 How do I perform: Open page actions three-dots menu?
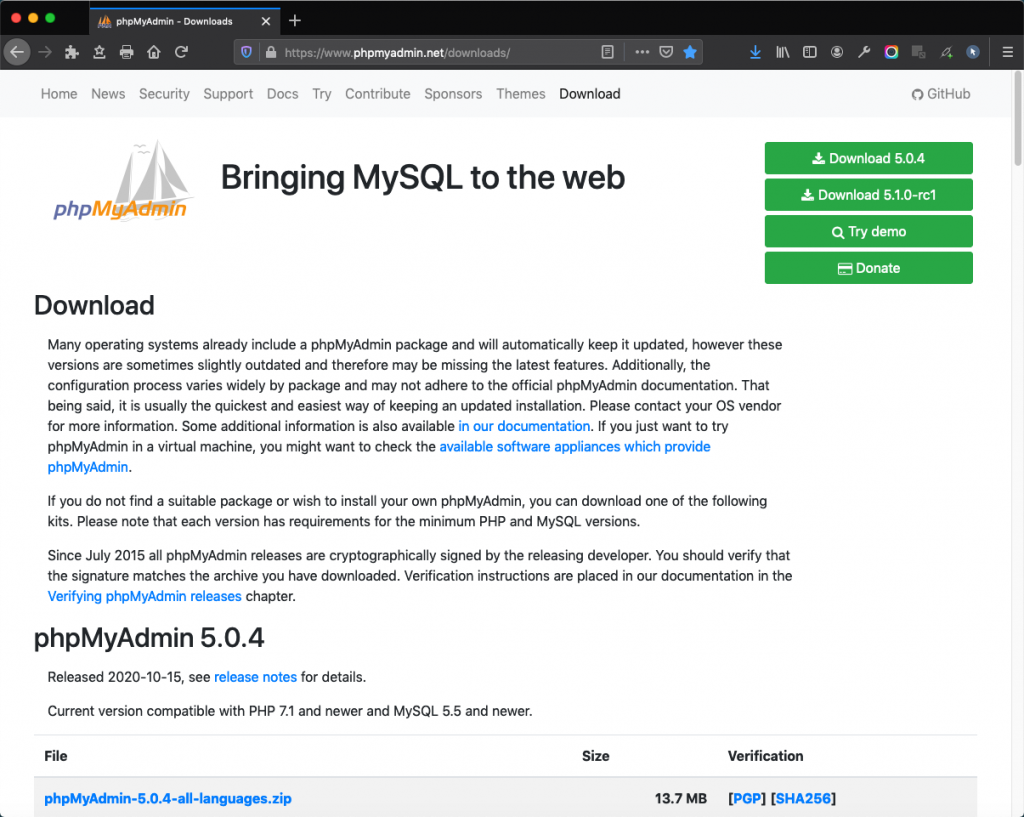click(x=642, y=52)
